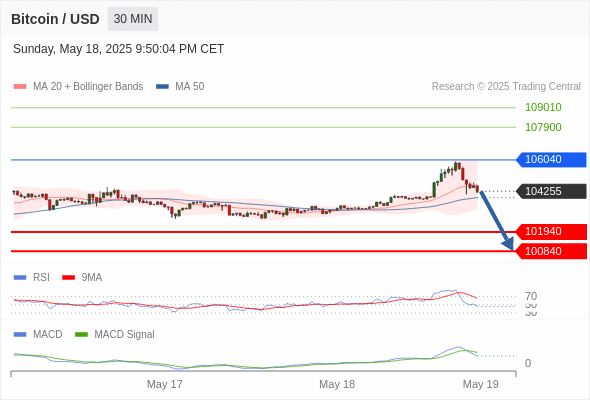Click the 30 MIN timeframe badge
The width and height of the screenshot is (590, 400).
(x=133, y=19)
